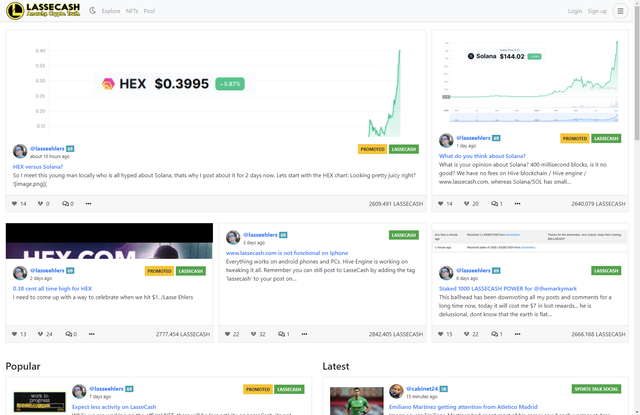
Task: Upvote heart on Iphone post
Action: [227, 334]
